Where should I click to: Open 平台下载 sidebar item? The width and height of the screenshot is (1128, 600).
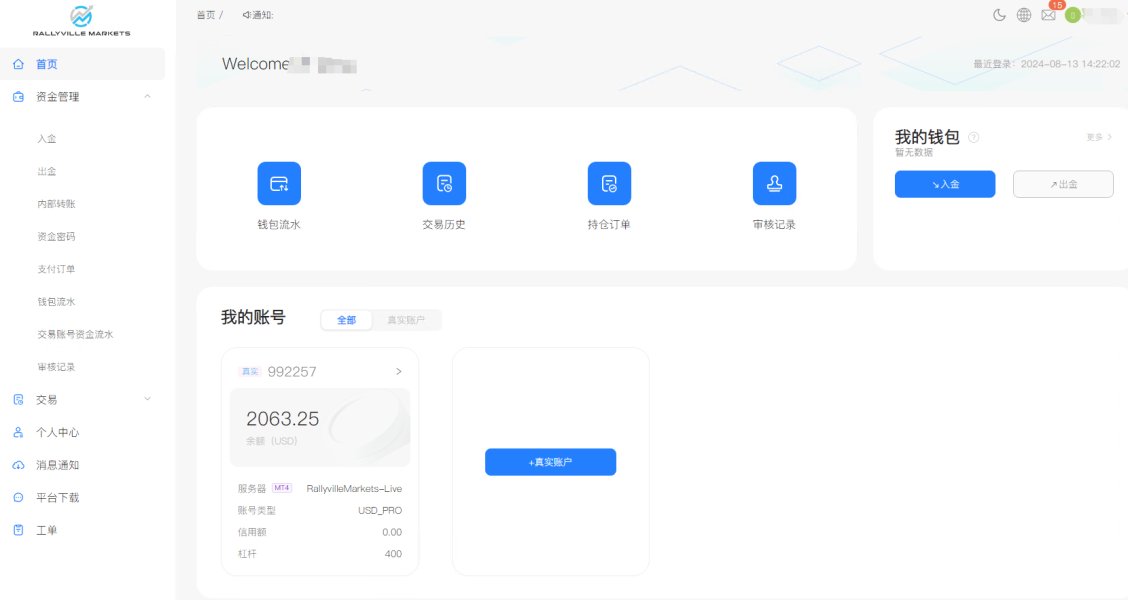58,497
